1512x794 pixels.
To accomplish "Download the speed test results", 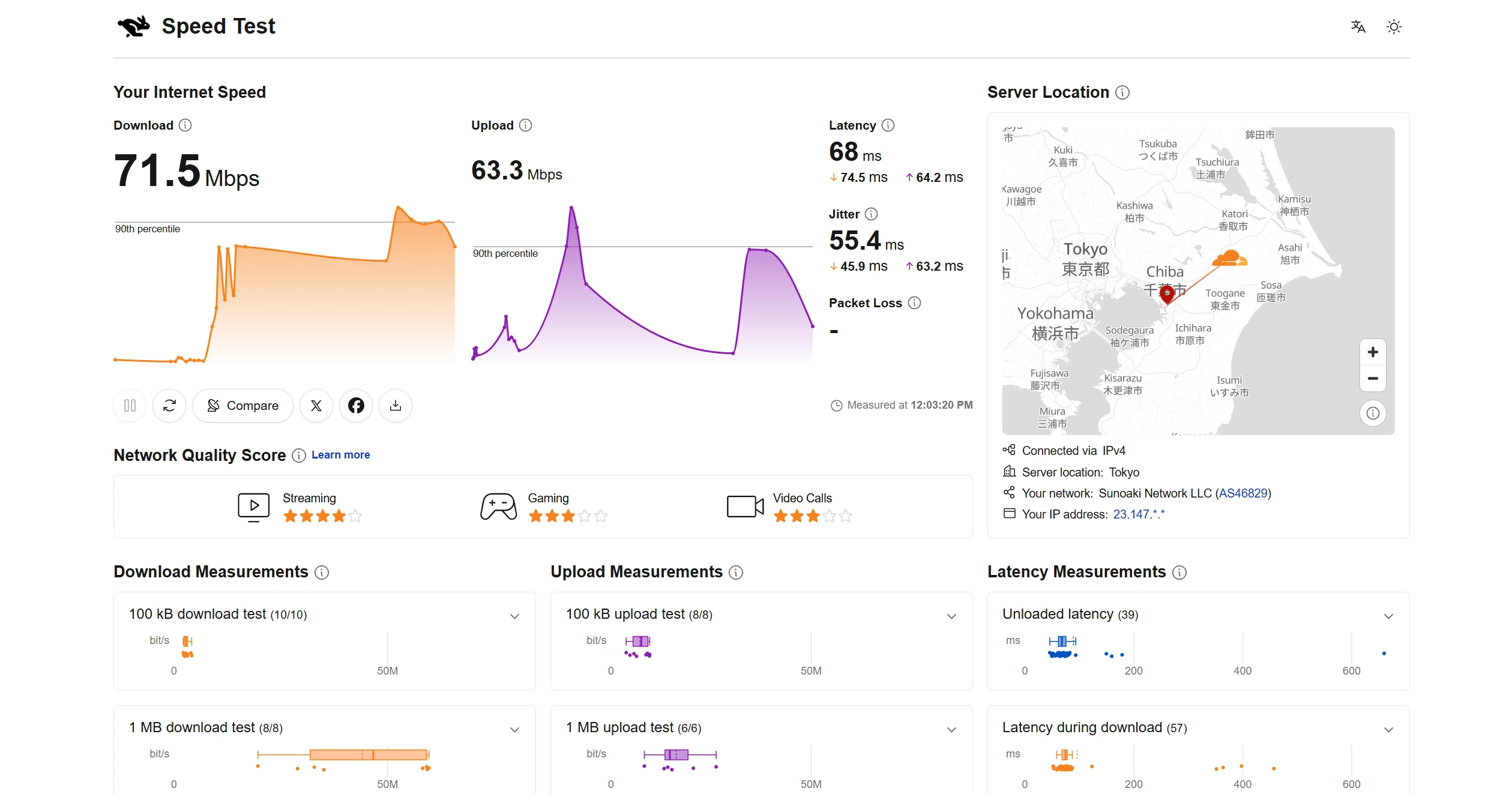I will tap(396, 406).
